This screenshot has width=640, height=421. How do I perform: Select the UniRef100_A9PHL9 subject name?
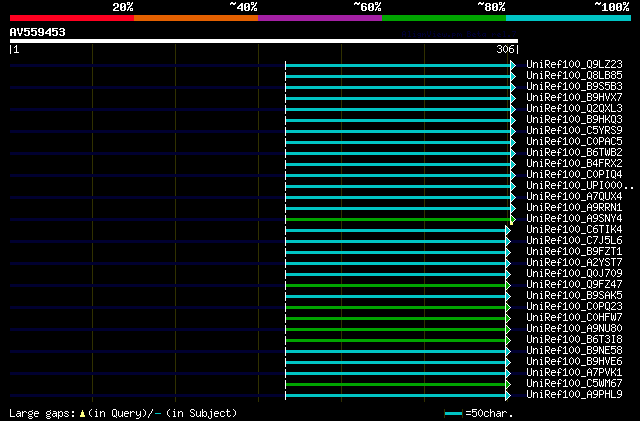click(574, 395)
